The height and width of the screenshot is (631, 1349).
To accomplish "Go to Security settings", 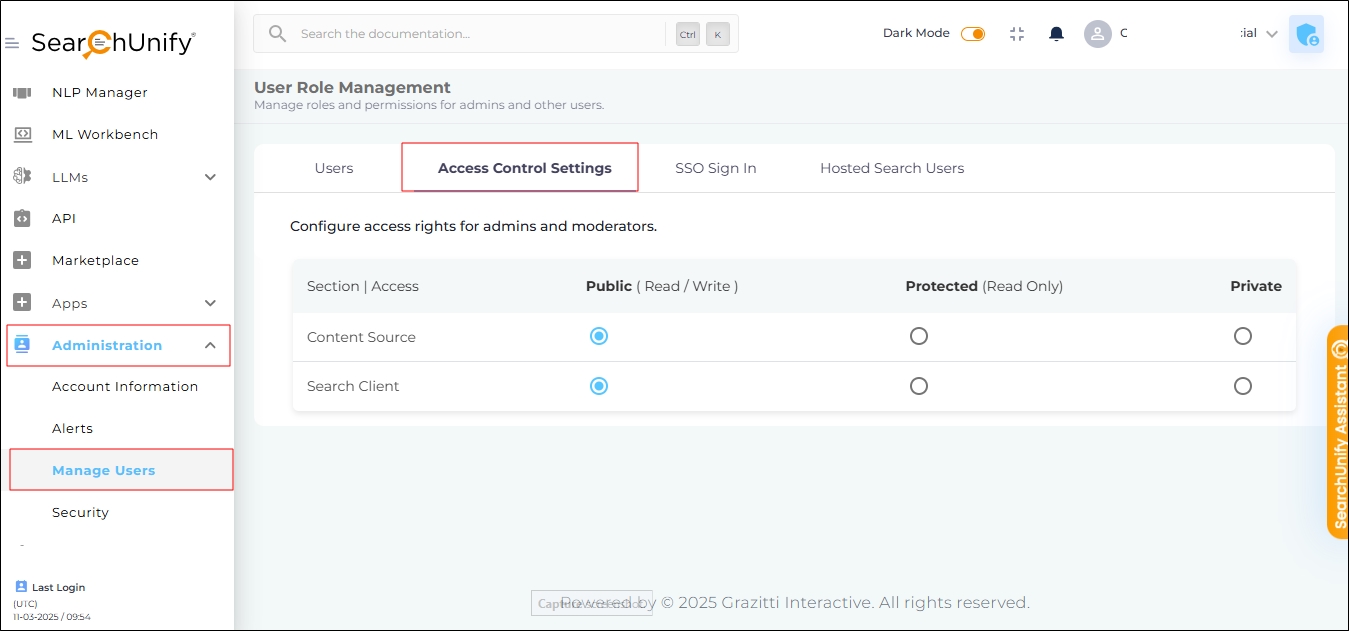I will coord(80,512).
